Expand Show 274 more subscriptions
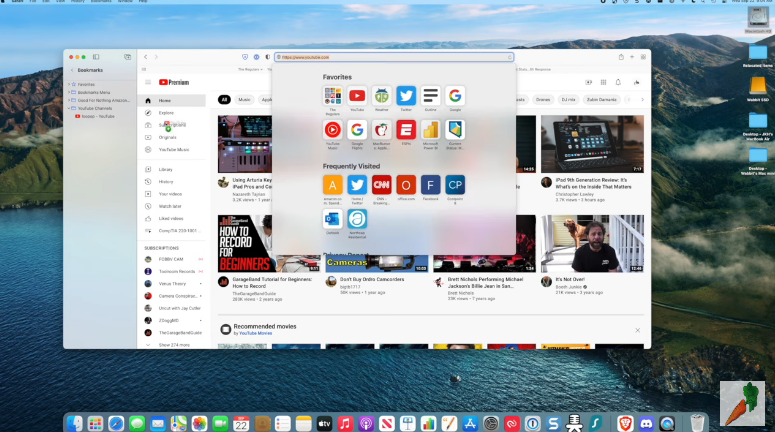 click(173, 345)
